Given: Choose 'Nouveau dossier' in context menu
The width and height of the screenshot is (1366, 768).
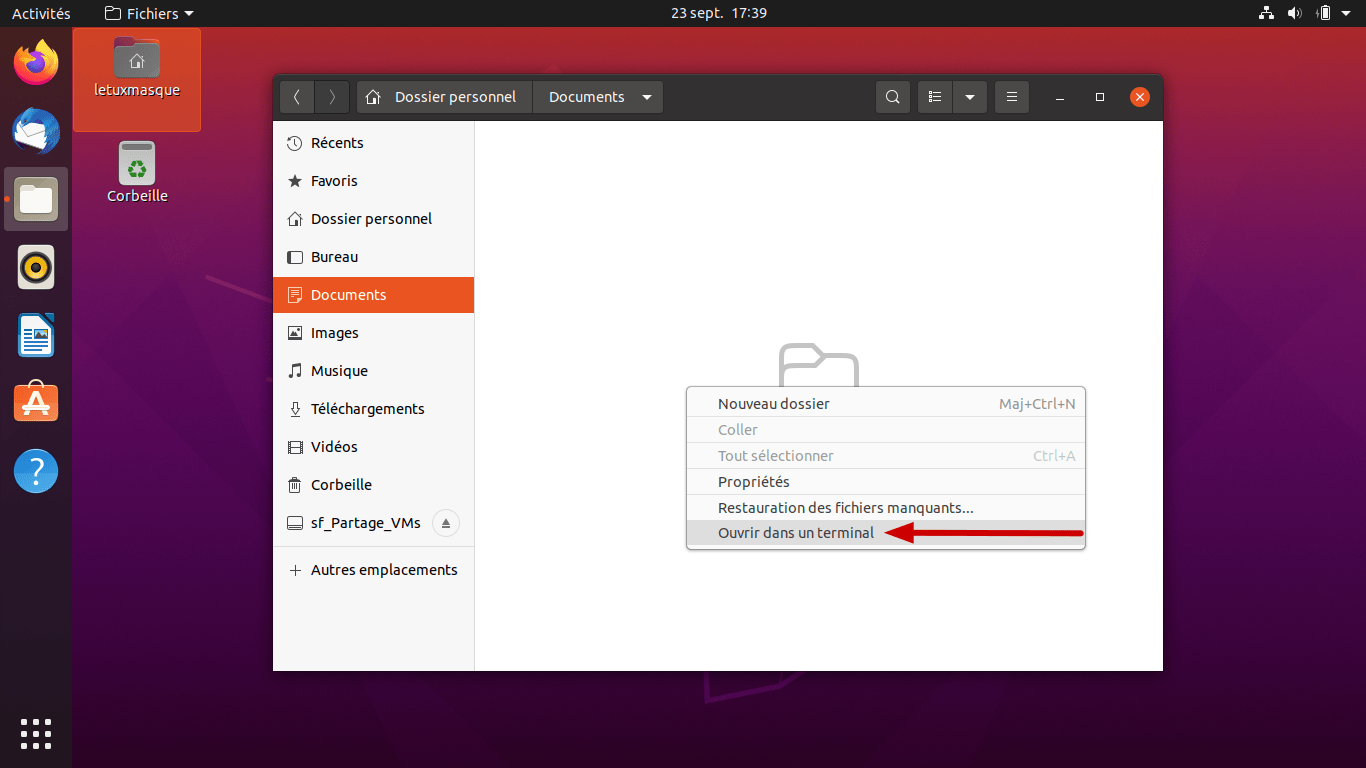Looking at the screenshot, I should point(774,404).
